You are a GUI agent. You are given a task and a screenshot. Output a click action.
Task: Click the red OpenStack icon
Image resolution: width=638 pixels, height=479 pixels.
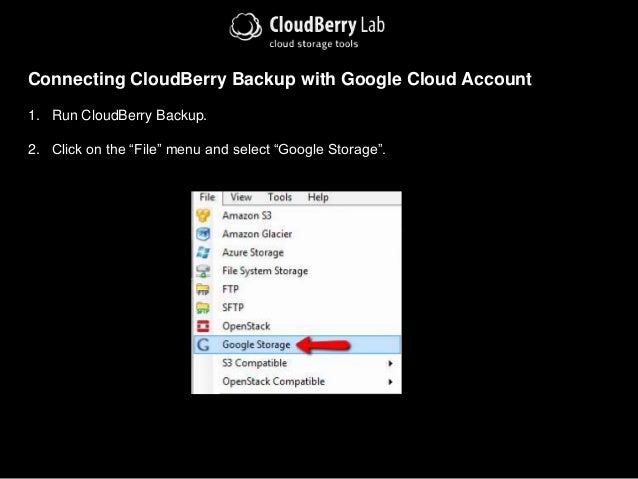tap(203, 326)
